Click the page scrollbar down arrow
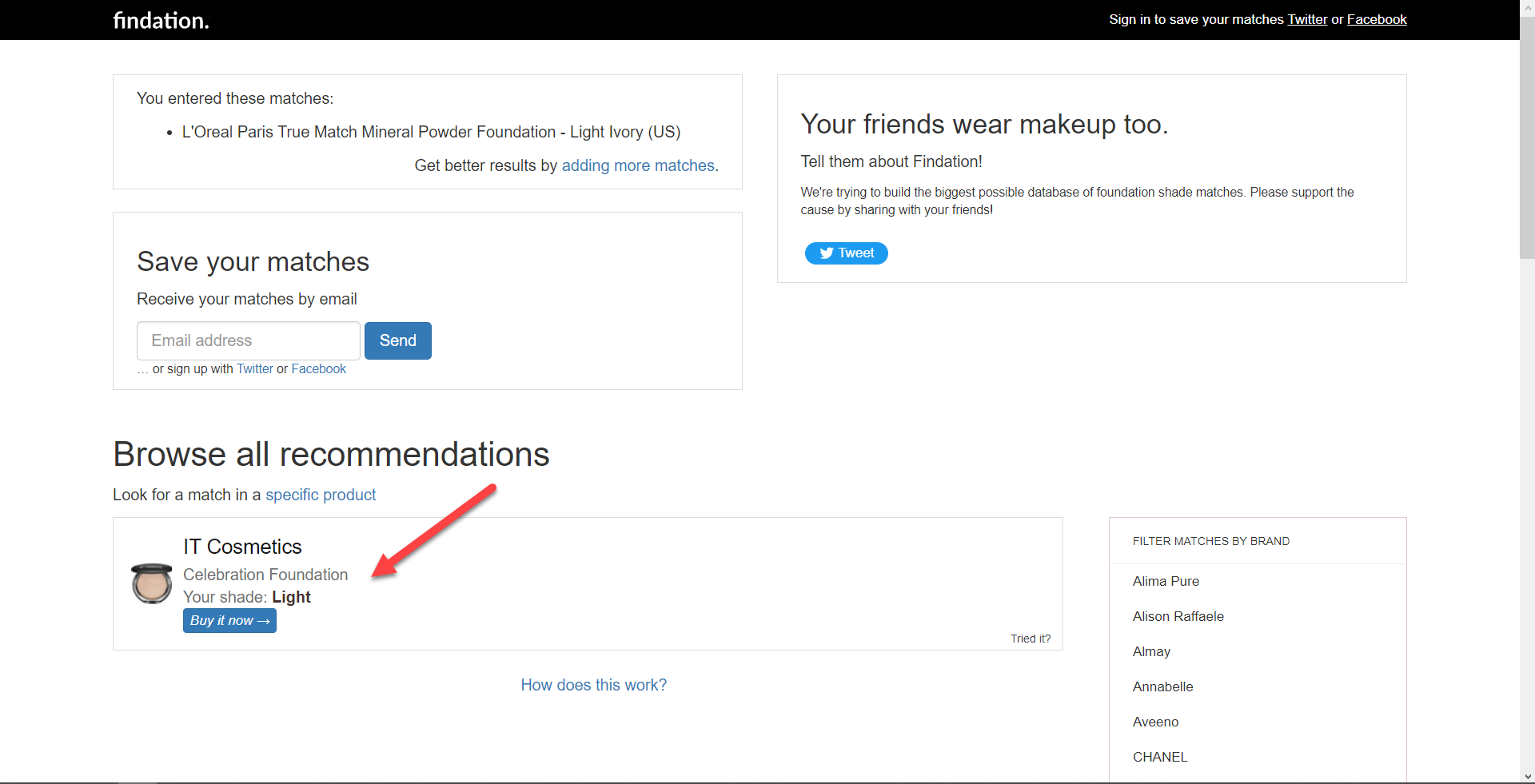 [x=1526, y=775]
